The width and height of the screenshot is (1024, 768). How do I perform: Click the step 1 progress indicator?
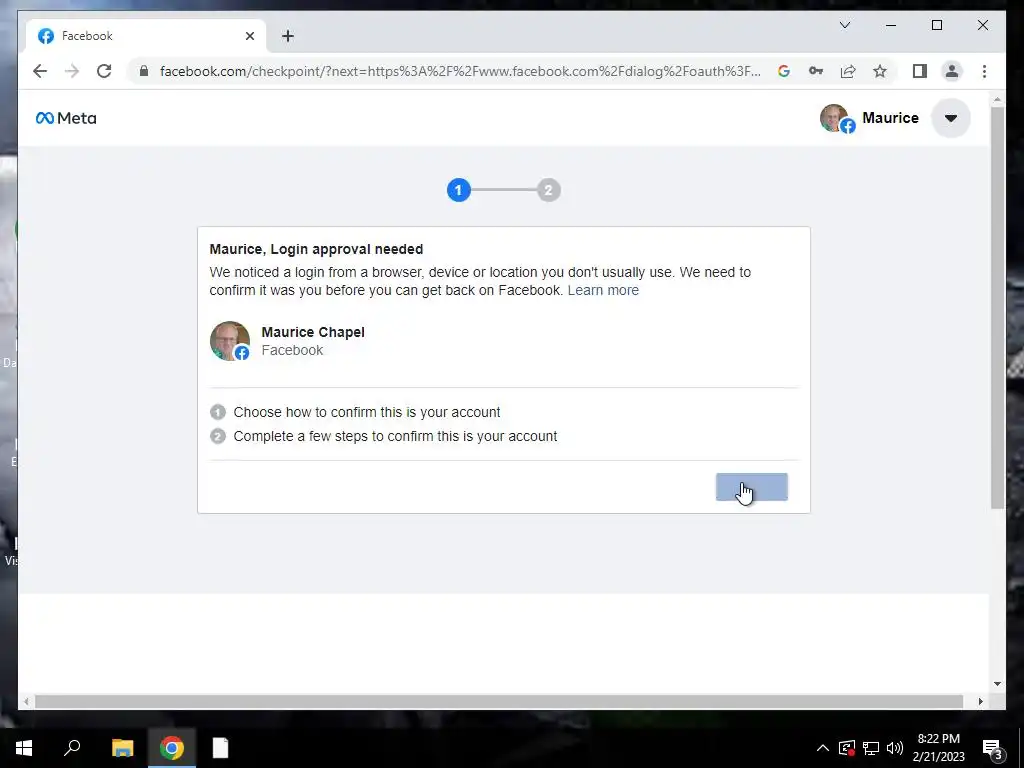point(458,190)
